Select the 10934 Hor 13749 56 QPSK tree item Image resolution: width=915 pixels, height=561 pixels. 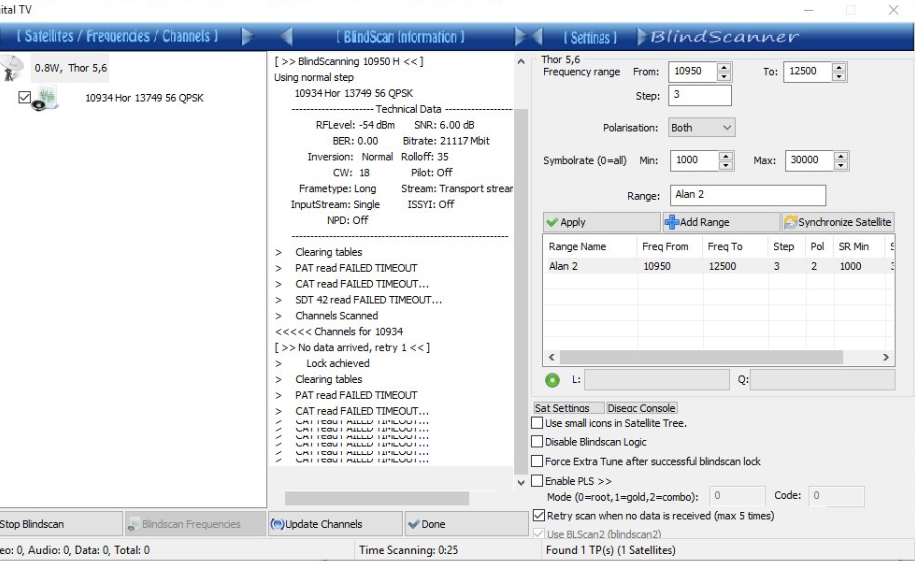(x=144, y=98)
